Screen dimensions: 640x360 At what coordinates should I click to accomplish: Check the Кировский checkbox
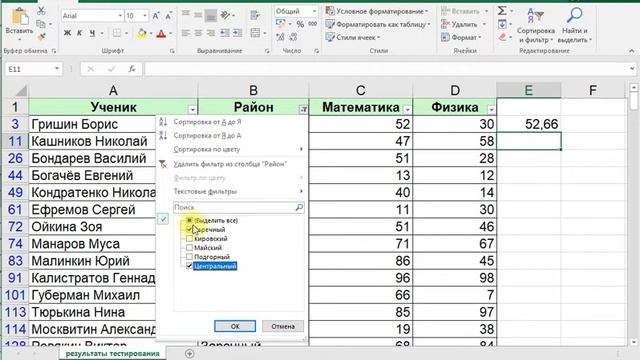click(x=189, y=238)
